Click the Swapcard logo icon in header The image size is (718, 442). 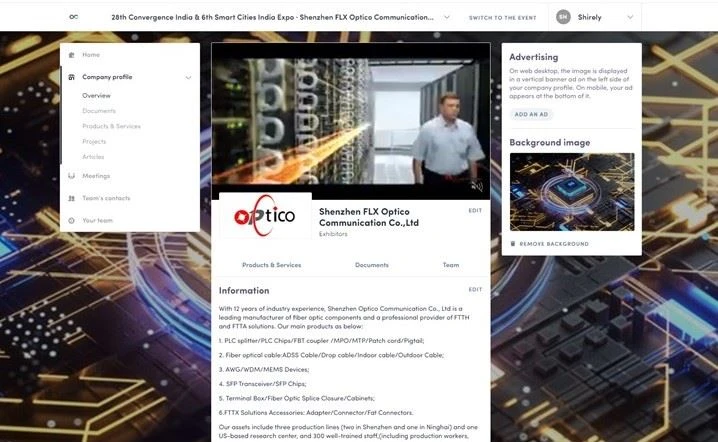[x=73, y=17]
